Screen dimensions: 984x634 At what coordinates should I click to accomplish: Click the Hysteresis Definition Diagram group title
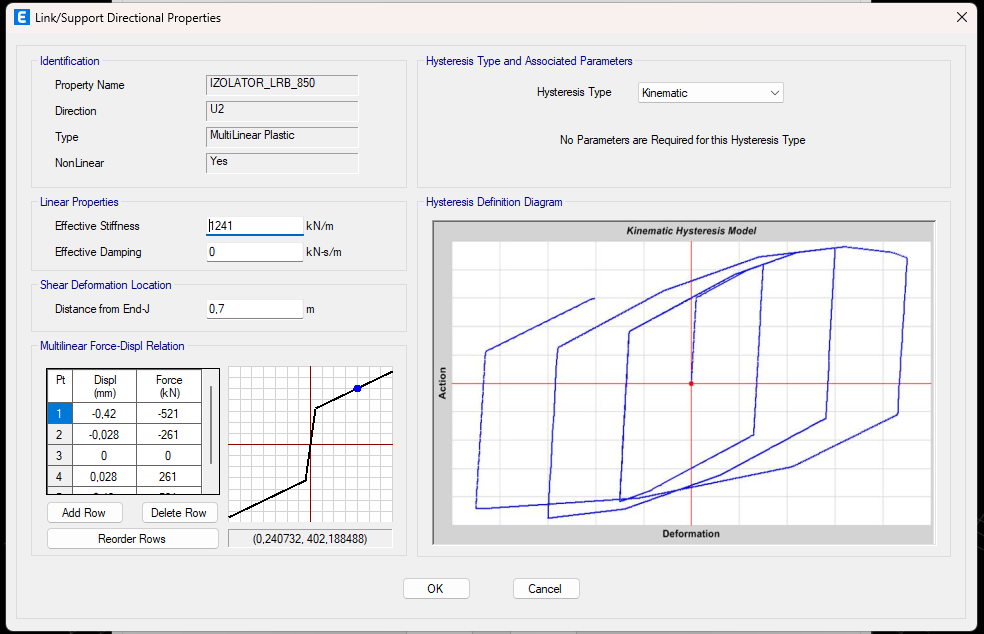point(494,202)
